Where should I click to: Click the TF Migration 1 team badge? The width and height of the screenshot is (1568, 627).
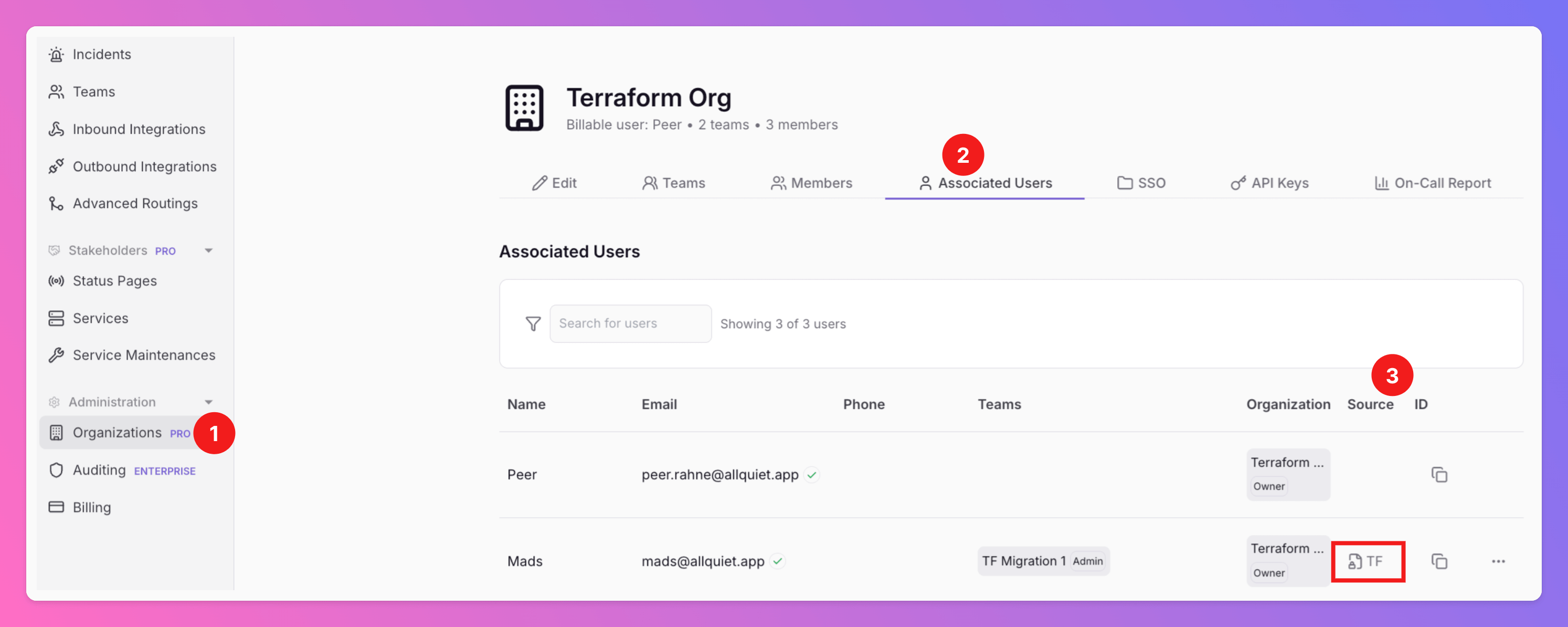[x=1043, y=561]
